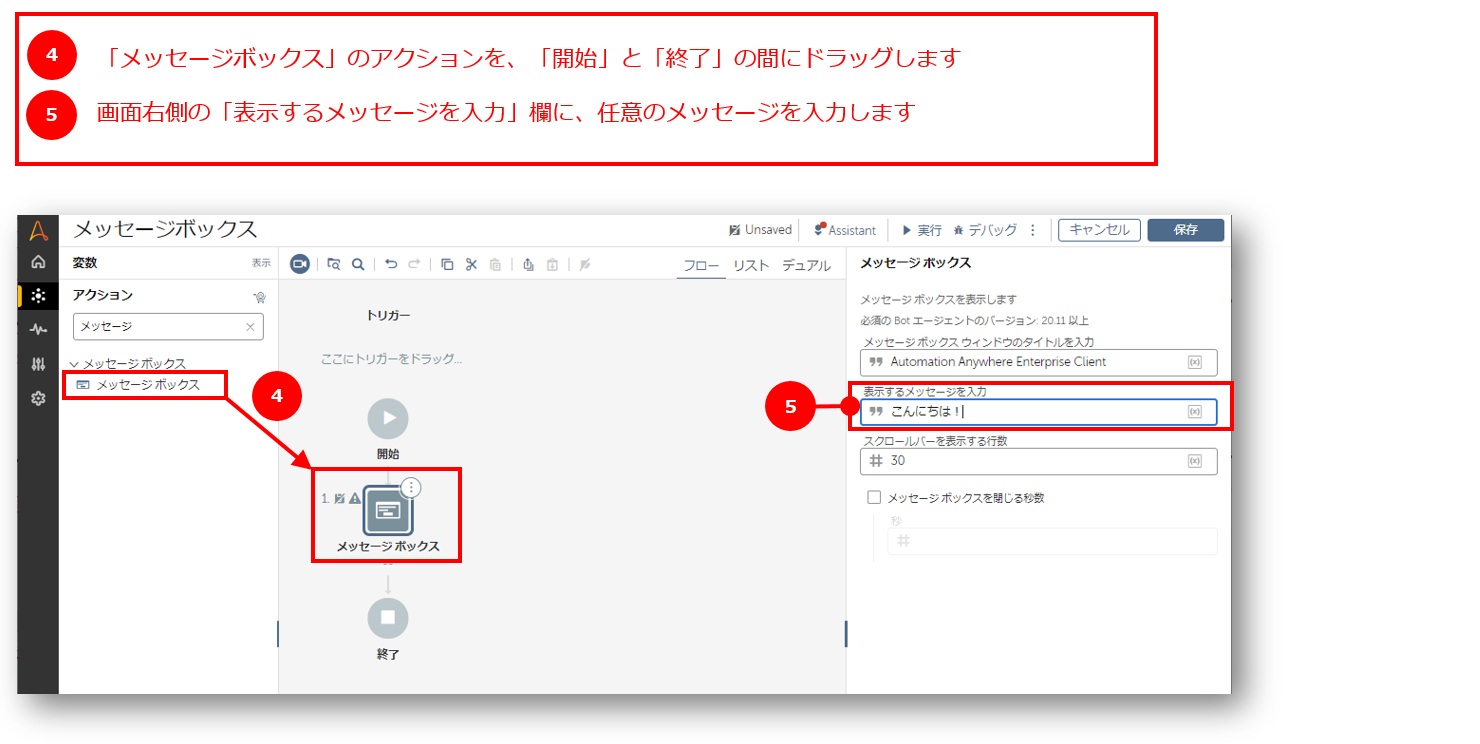Click the 変数 panel heading

85,263
